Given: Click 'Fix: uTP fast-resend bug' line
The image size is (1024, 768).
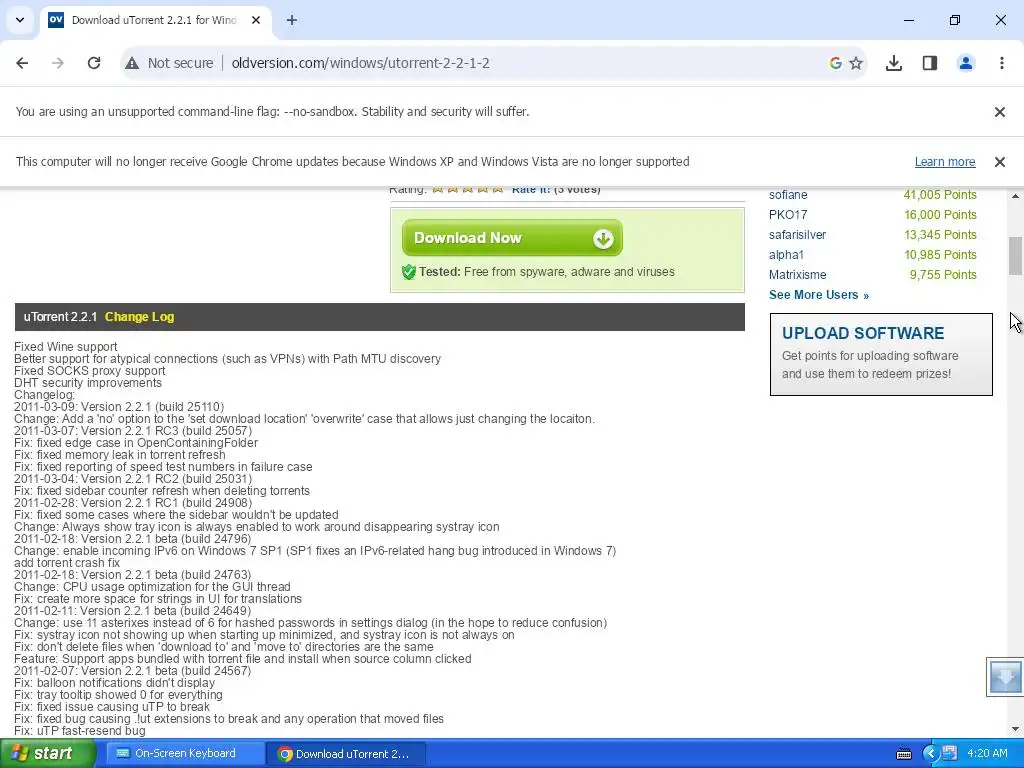Looking at the screenshot, I should click(x=80, y=731).
